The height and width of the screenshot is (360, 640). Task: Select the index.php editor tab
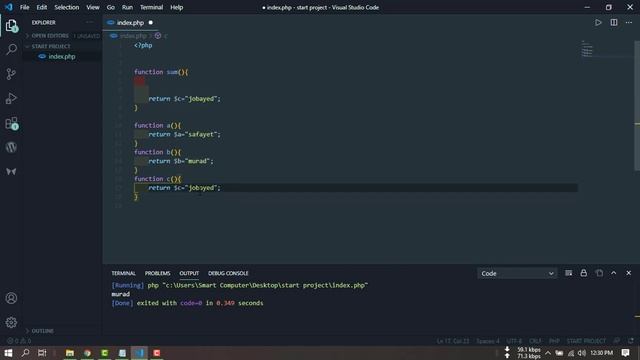130,23
